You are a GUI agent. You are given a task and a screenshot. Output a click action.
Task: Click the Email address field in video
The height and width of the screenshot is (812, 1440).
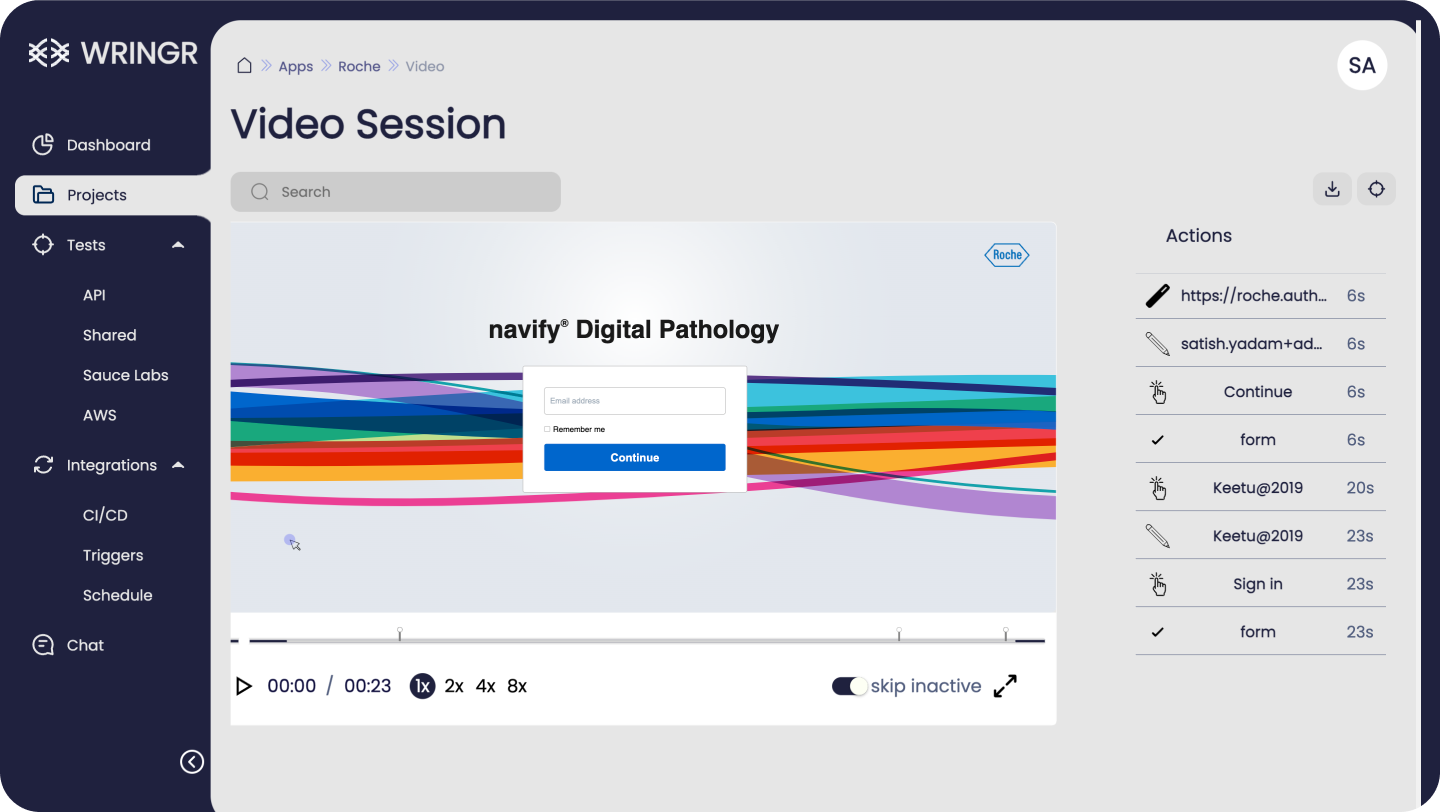pyautogui.click(x=635, y=401)
